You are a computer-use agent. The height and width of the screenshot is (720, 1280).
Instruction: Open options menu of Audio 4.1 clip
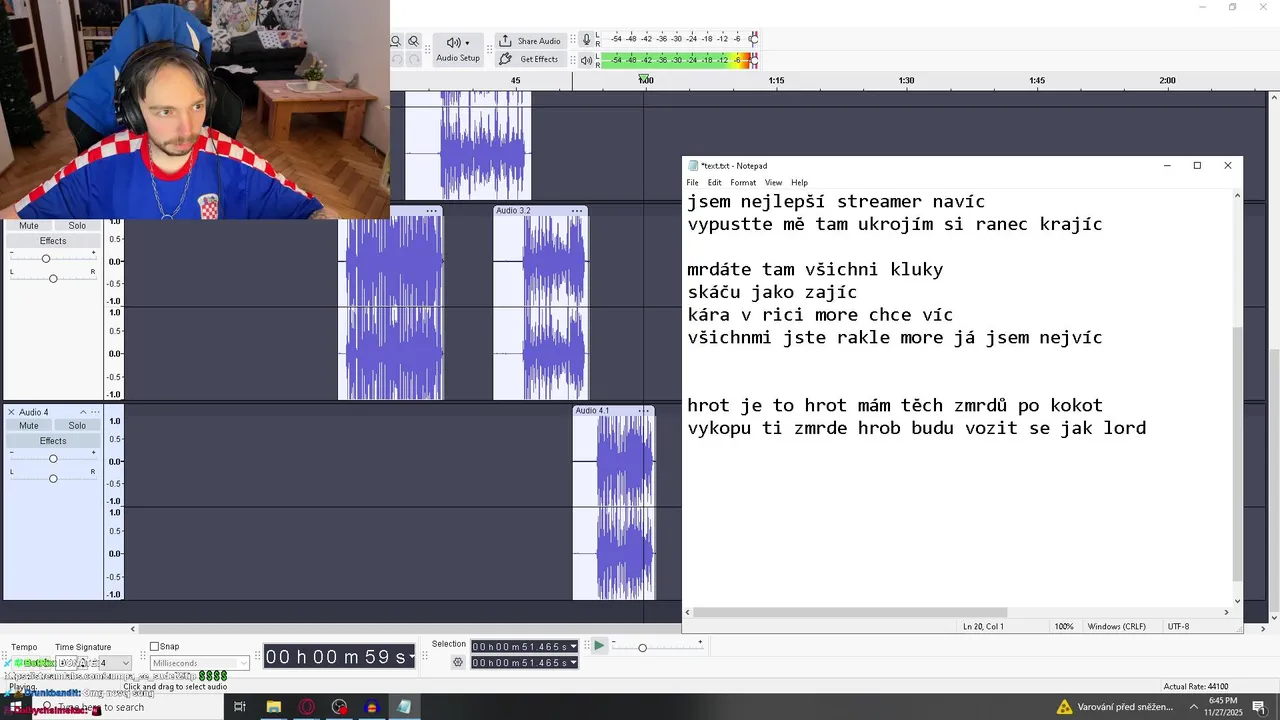pyautogui.click(x=645, y=411)
